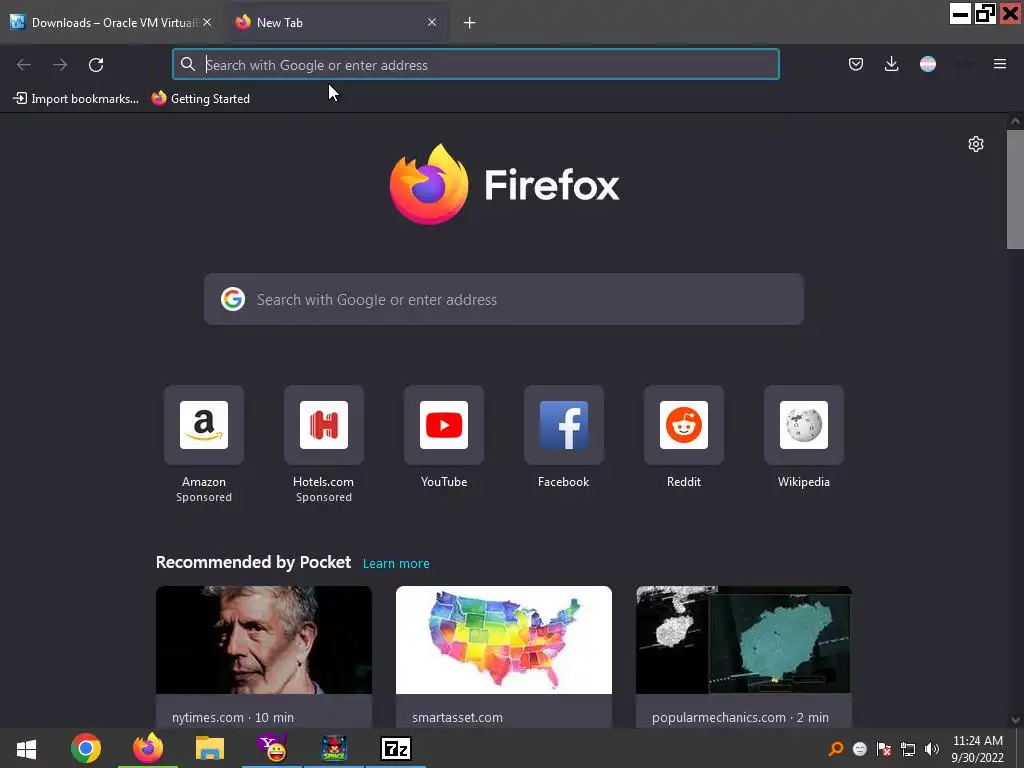Open the network tray icon
The image size is (1024, 768).
(908, 749)
